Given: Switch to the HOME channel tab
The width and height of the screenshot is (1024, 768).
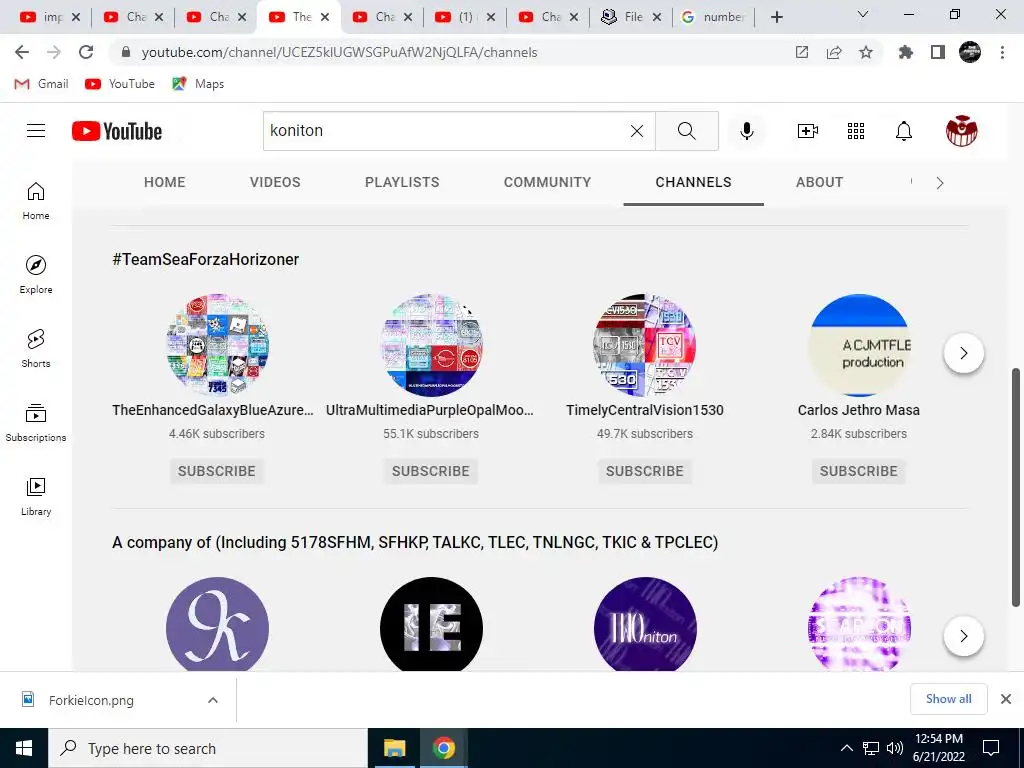Looking at the screenshot, I should (x=165, y=182).
